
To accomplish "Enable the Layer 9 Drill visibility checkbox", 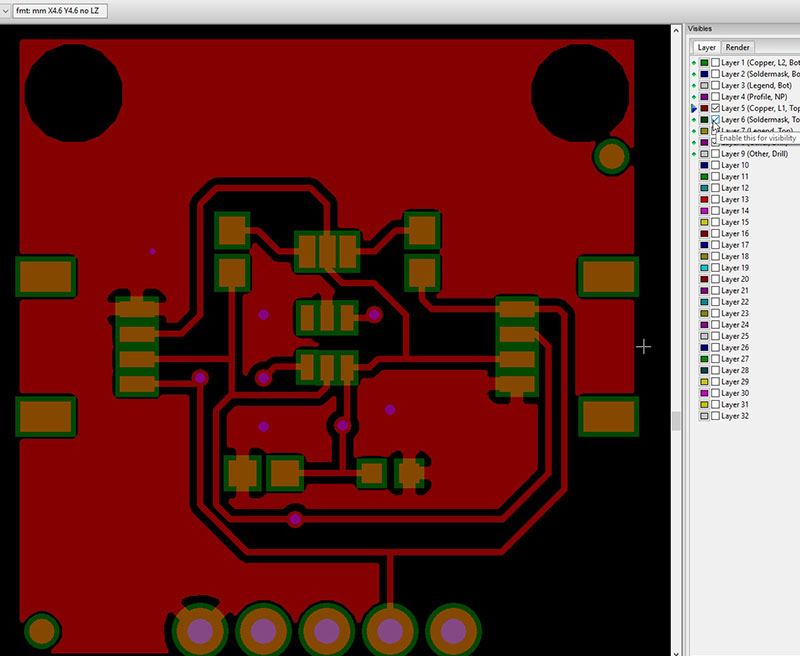I will pyautogui.click(x=715, y=154).
